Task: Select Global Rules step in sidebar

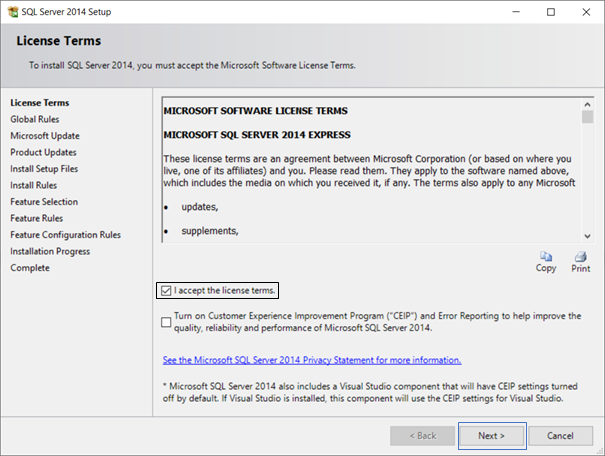Action: 35,119
